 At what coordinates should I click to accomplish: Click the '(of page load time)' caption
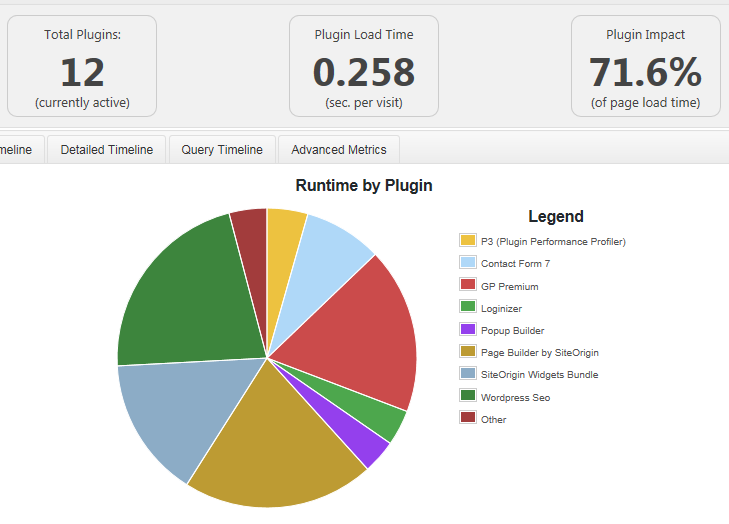coord(645,103)
